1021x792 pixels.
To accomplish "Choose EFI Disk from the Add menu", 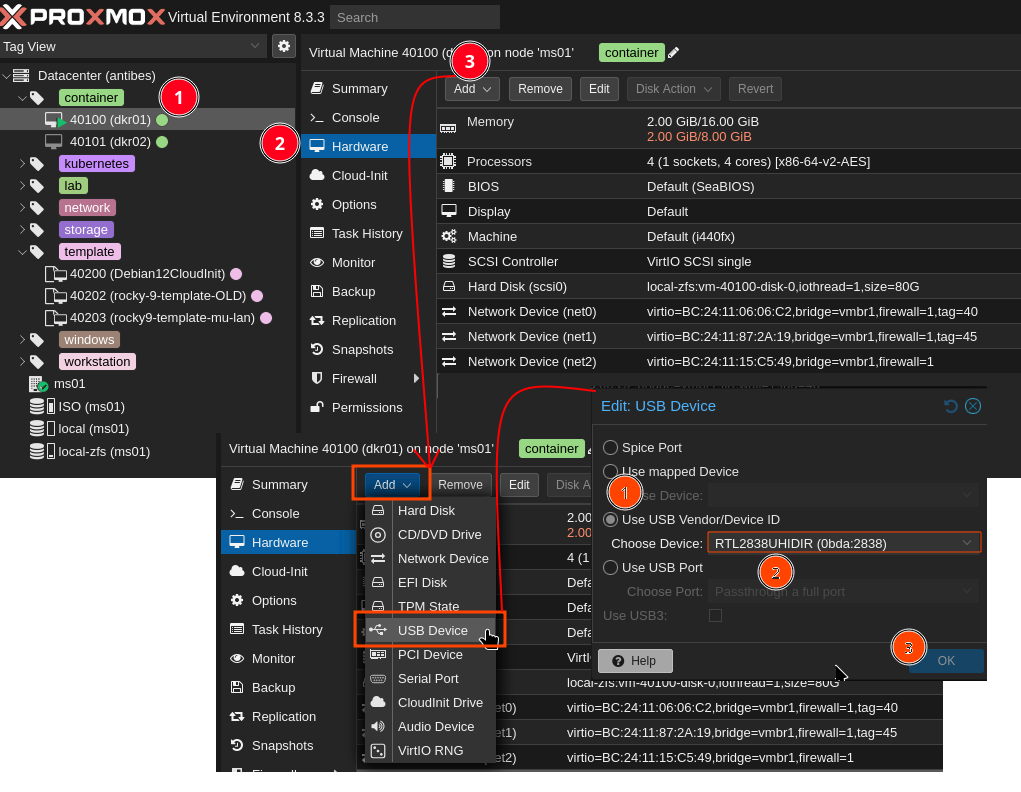I will 430,582.
